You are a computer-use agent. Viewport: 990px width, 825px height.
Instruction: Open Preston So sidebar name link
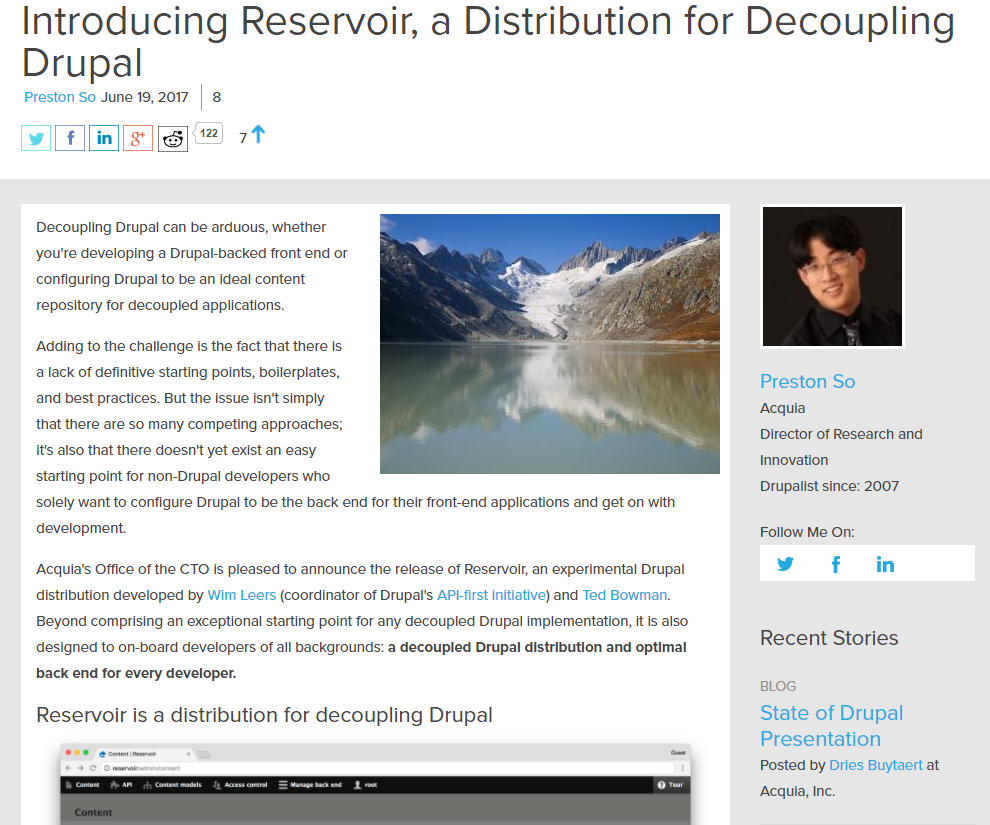pos(808,381)
